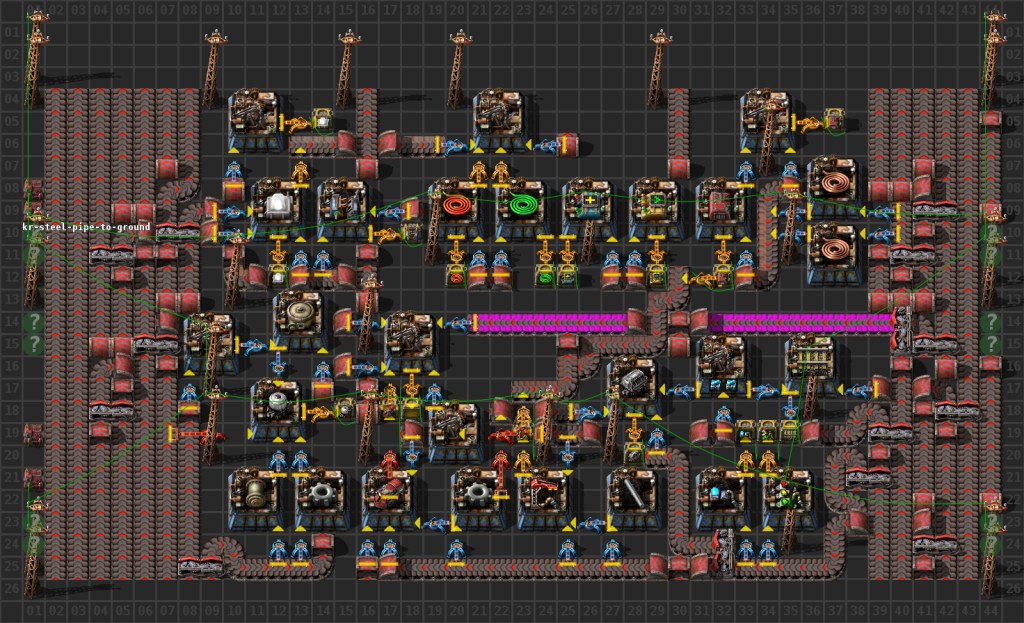Image resolution: width=1024 pixels, height=623 pixels.
Task: Click the 'kr-steel-pipe-to-ground' label
Action: click(x=86, y=227)
